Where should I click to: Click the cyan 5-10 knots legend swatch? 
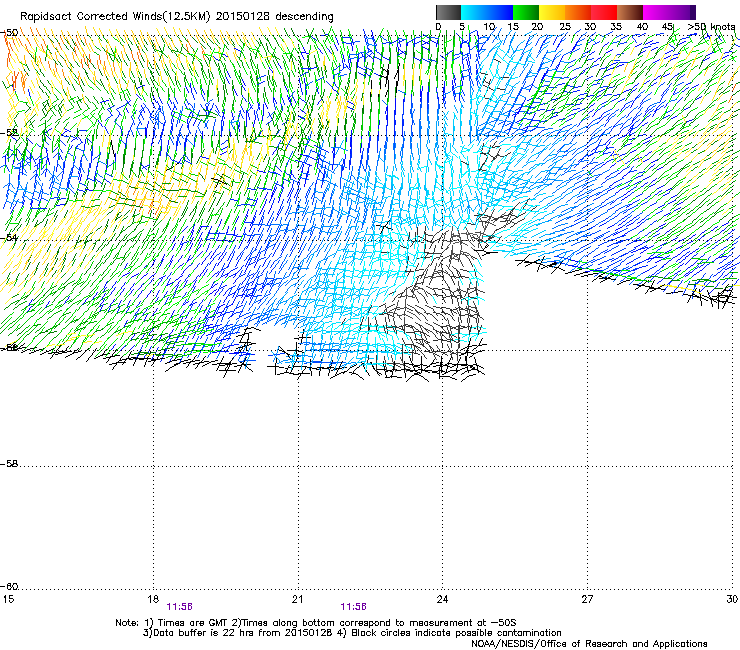click(x=474, y=12)
